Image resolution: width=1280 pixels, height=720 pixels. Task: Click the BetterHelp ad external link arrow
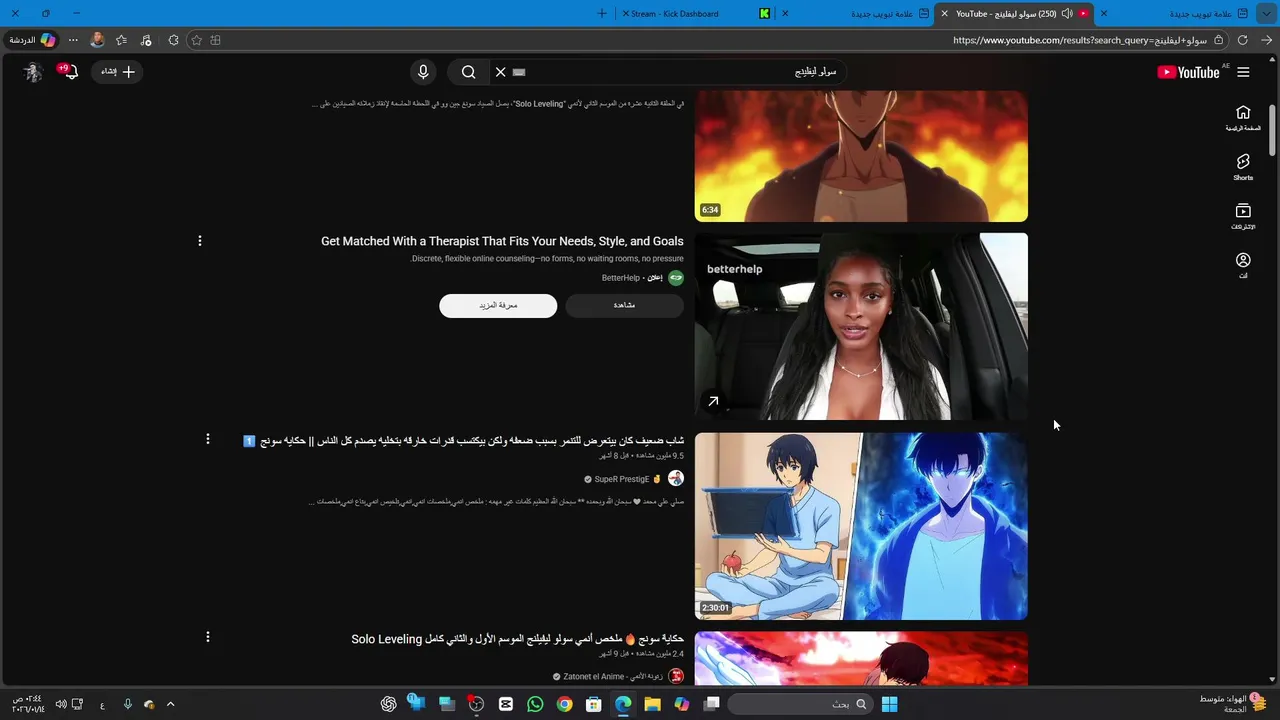pos(713,401)
